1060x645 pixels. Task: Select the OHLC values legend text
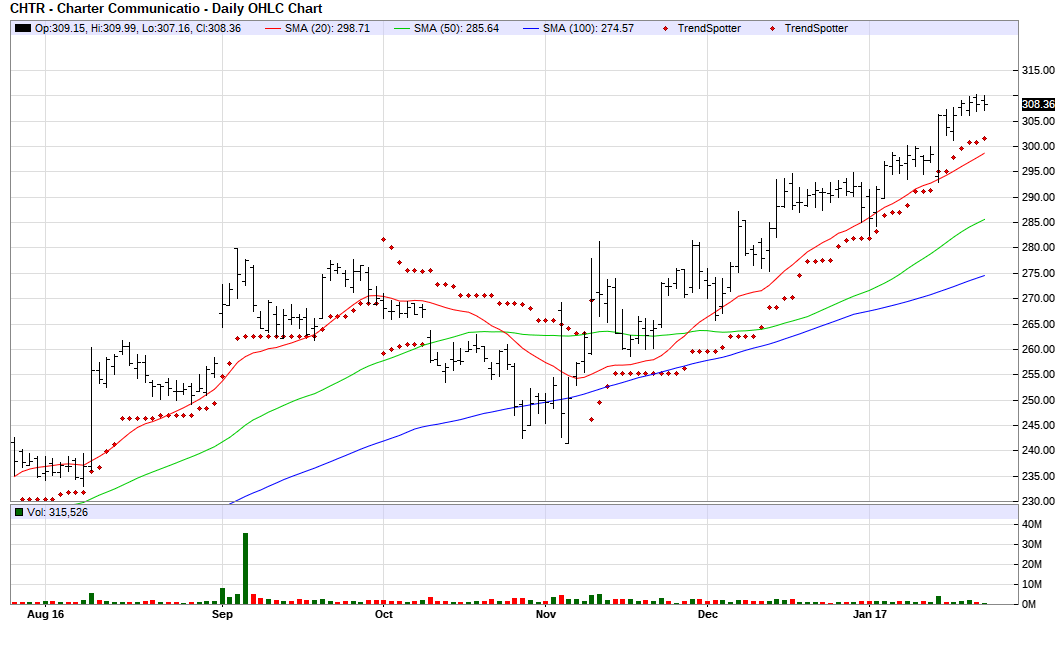138,28
